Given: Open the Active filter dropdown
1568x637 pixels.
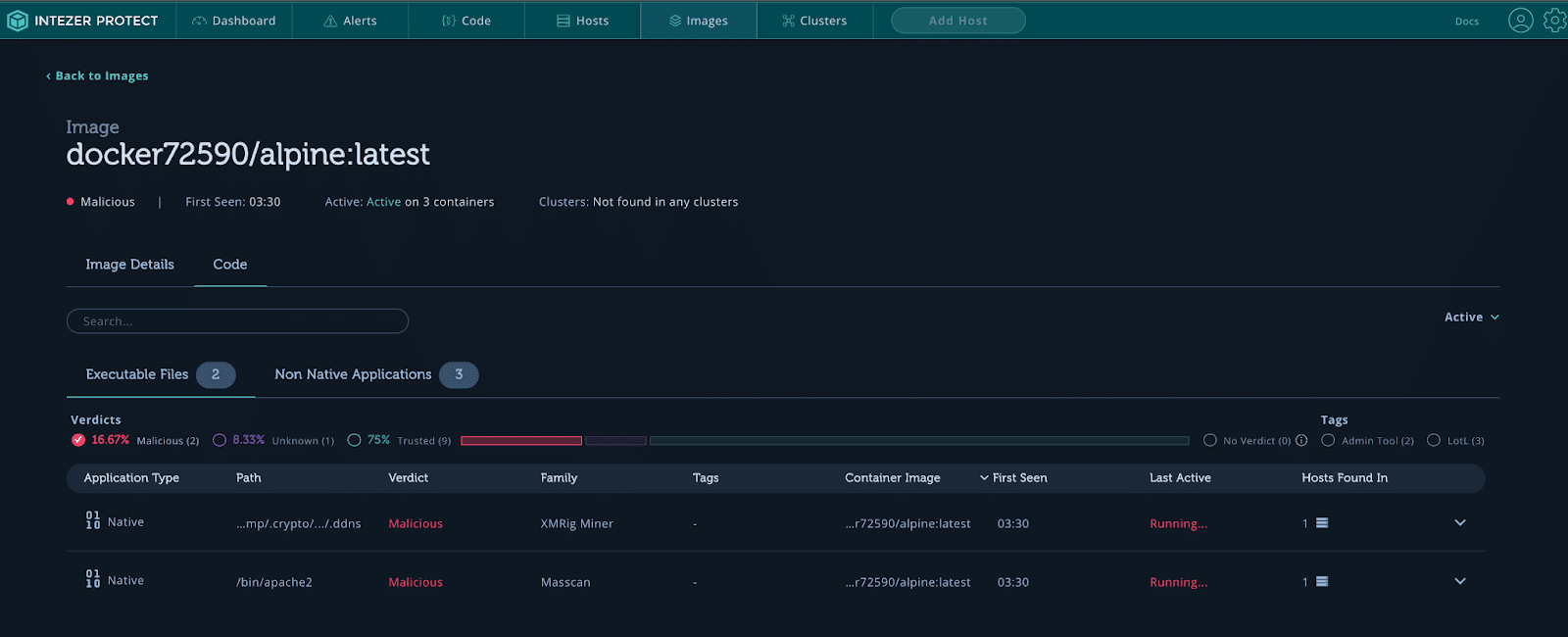Looking at the screenshot, I should pos(1472,318).
